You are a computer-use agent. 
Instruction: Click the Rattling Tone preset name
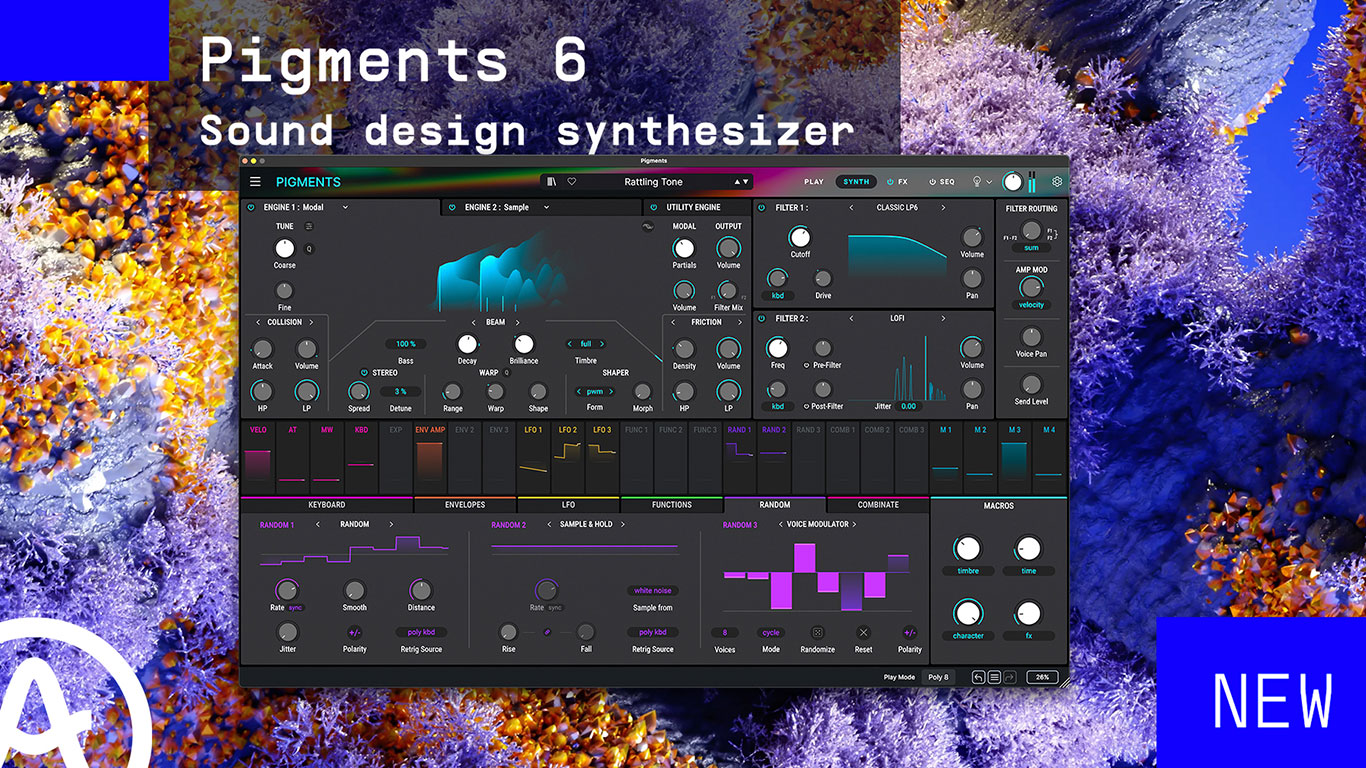(x=654, y=182)
